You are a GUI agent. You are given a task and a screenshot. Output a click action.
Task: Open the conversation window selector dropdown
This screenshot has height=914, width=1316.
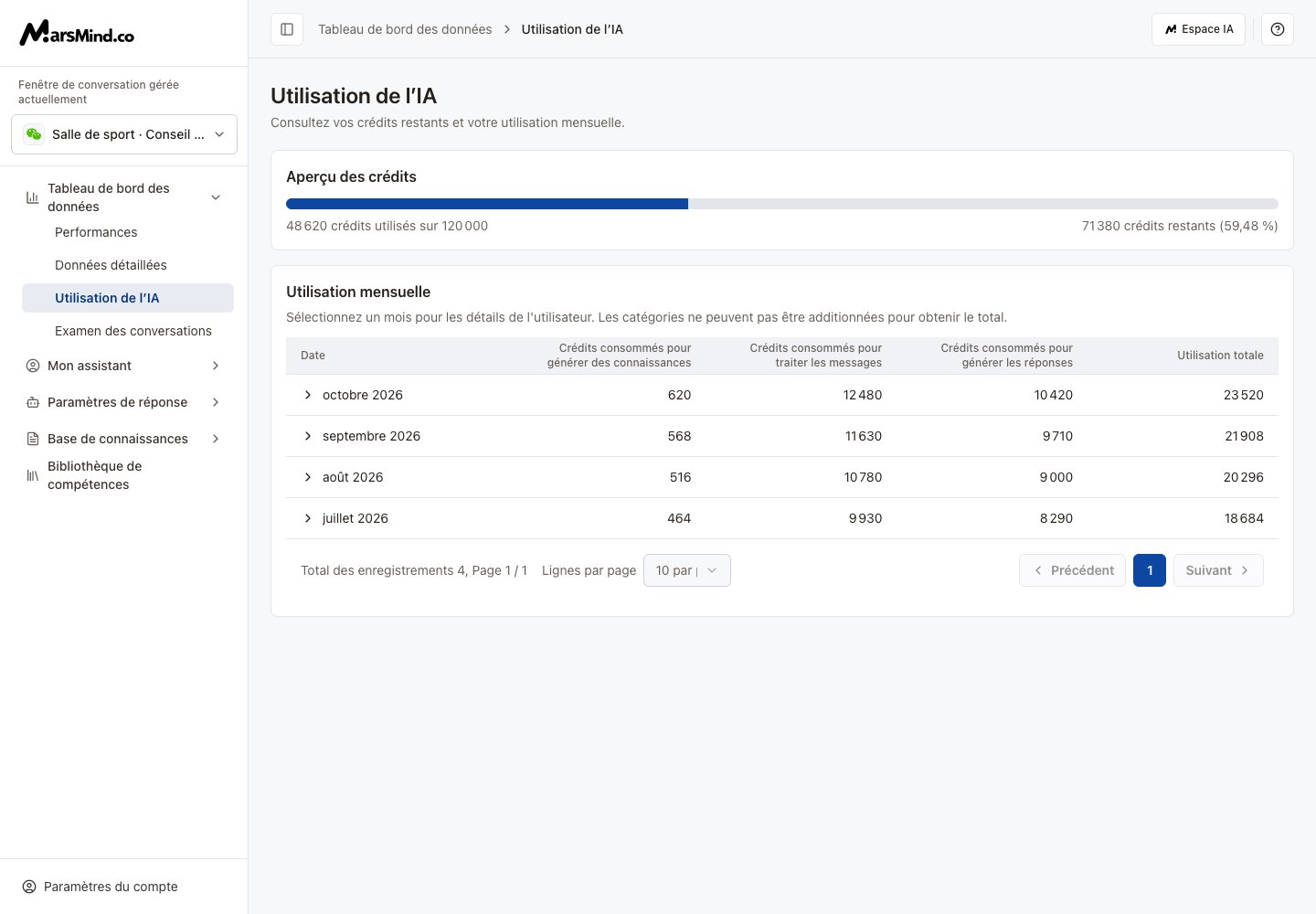pyautogui.click(x=124, y=134)
